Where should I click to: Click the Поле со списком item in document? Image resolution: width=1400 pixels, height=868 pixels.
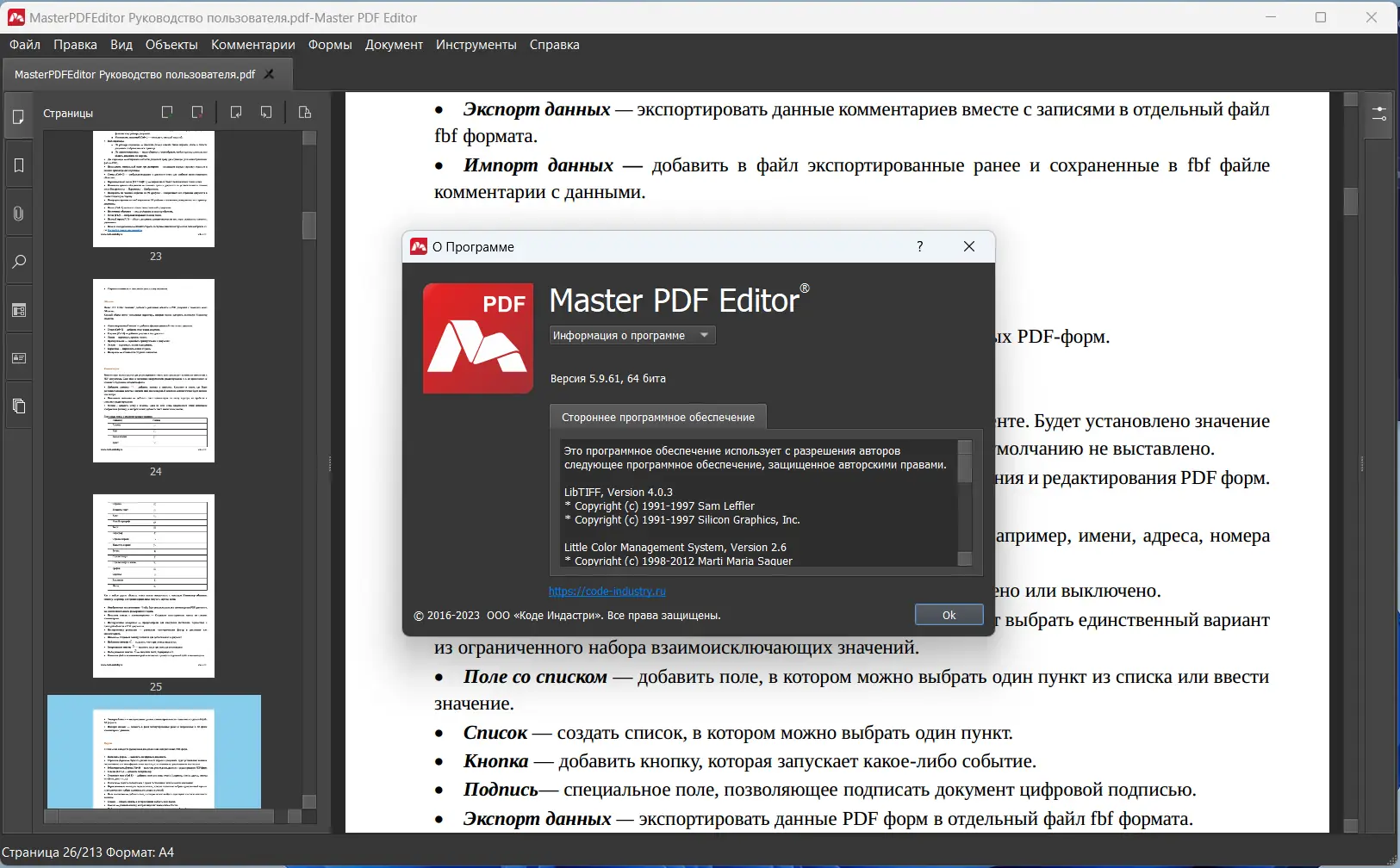tap(535, 677)
